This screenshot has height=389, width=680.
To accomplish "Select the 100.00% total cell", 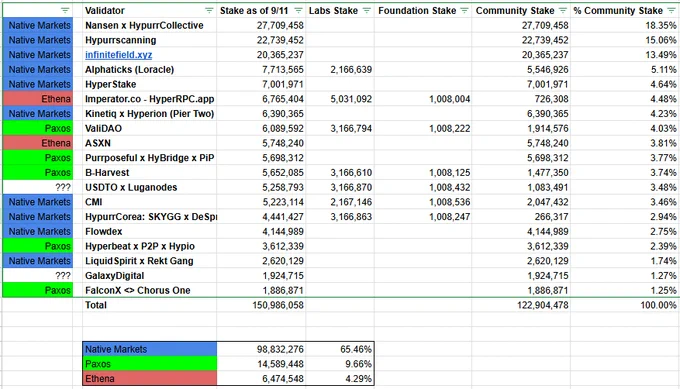I will click(x=625, y=305).
